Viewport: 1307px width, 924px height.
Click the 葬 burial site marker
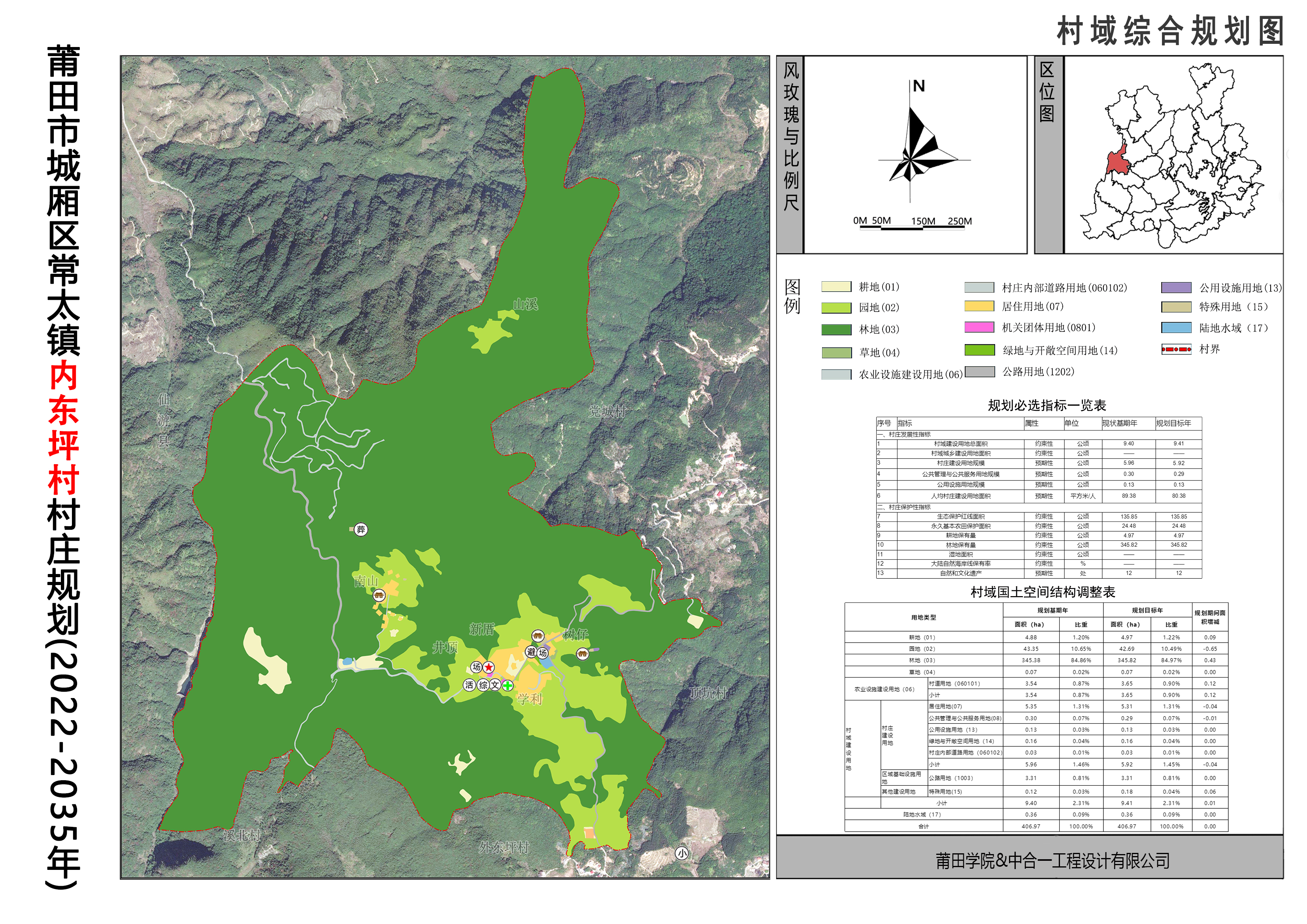click(x=360, y=530)
